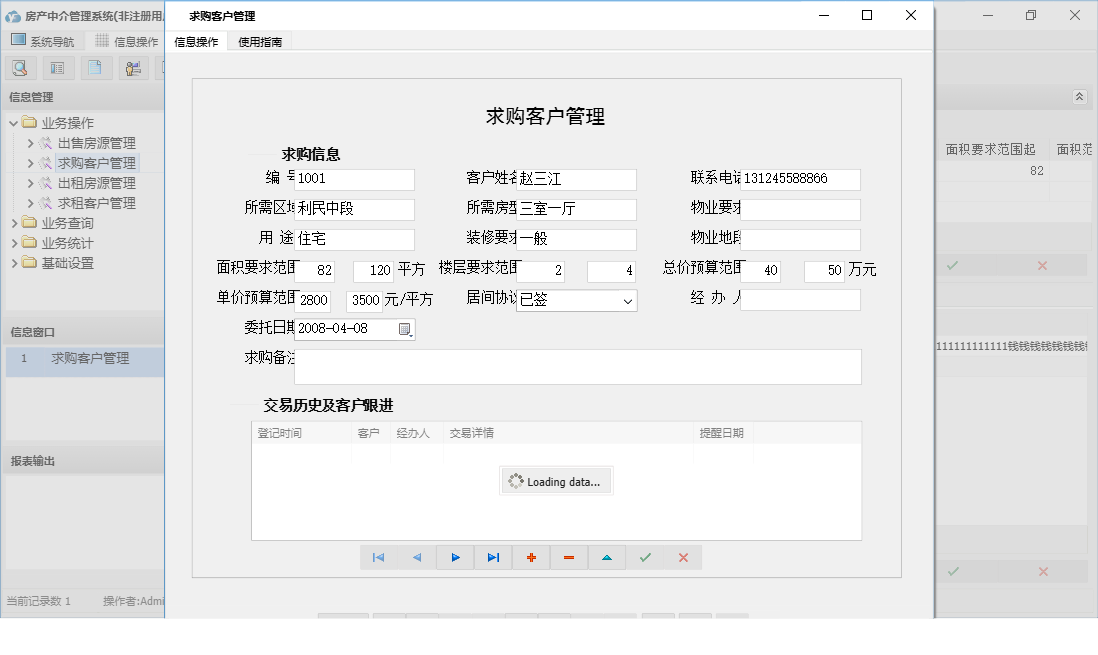Open 出租房源管理 from the sidebar
This screenshot has width=1098, height=655.
point(95,182)
